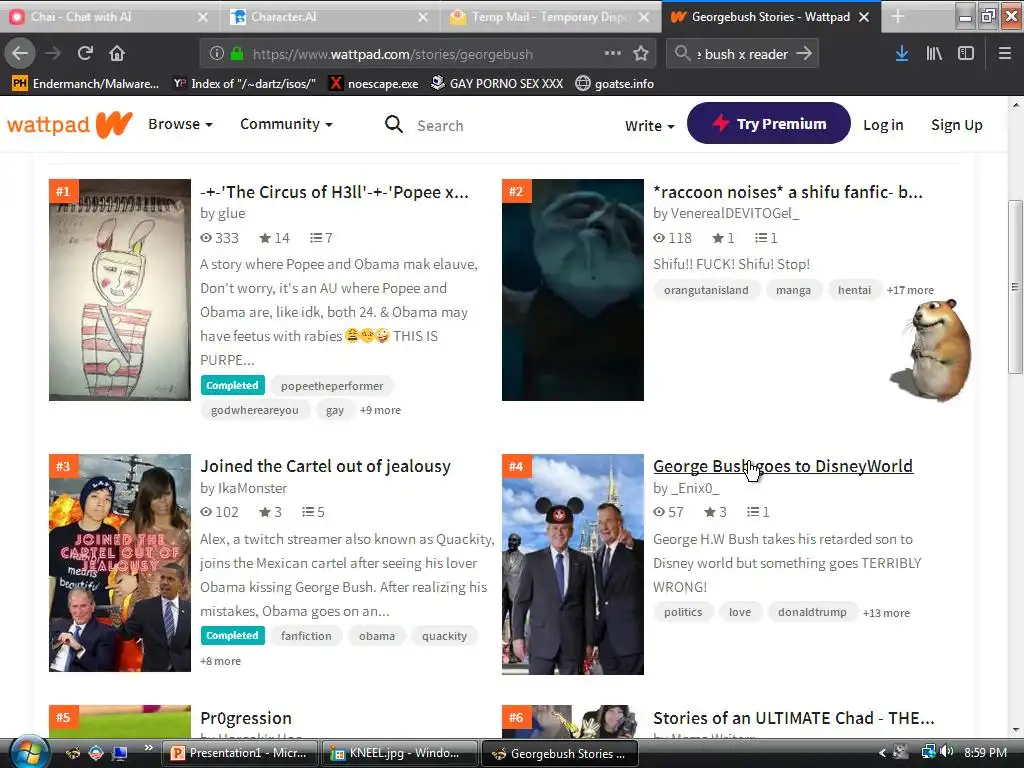
Task: Open the noescape.exe bookmark
Action: pos(374,84)
